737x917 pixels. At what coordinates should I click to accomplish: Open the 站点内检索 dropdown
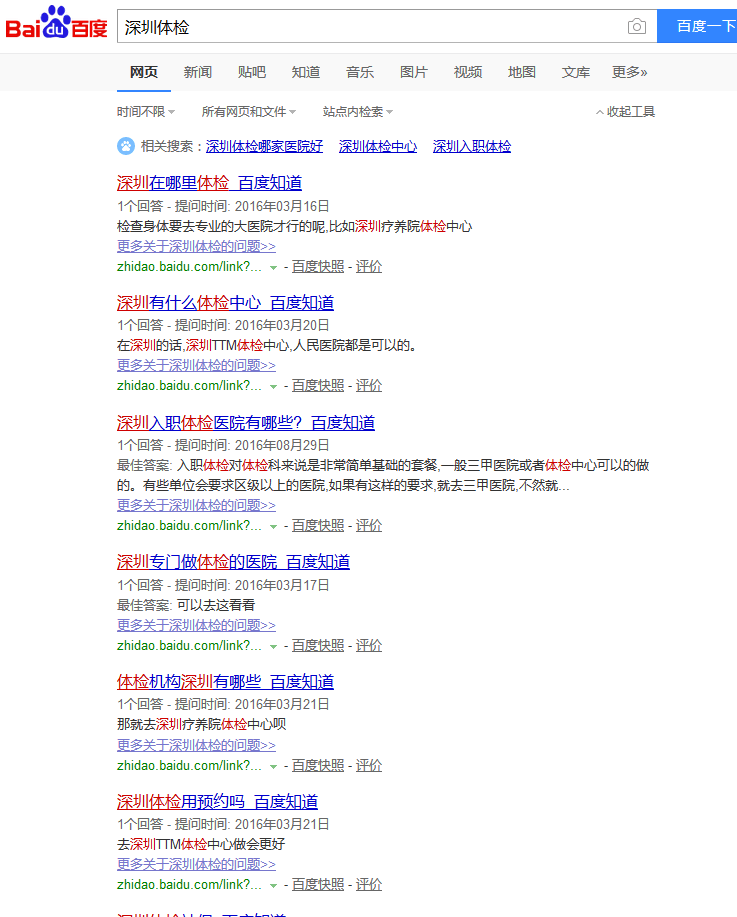(357, 112)
